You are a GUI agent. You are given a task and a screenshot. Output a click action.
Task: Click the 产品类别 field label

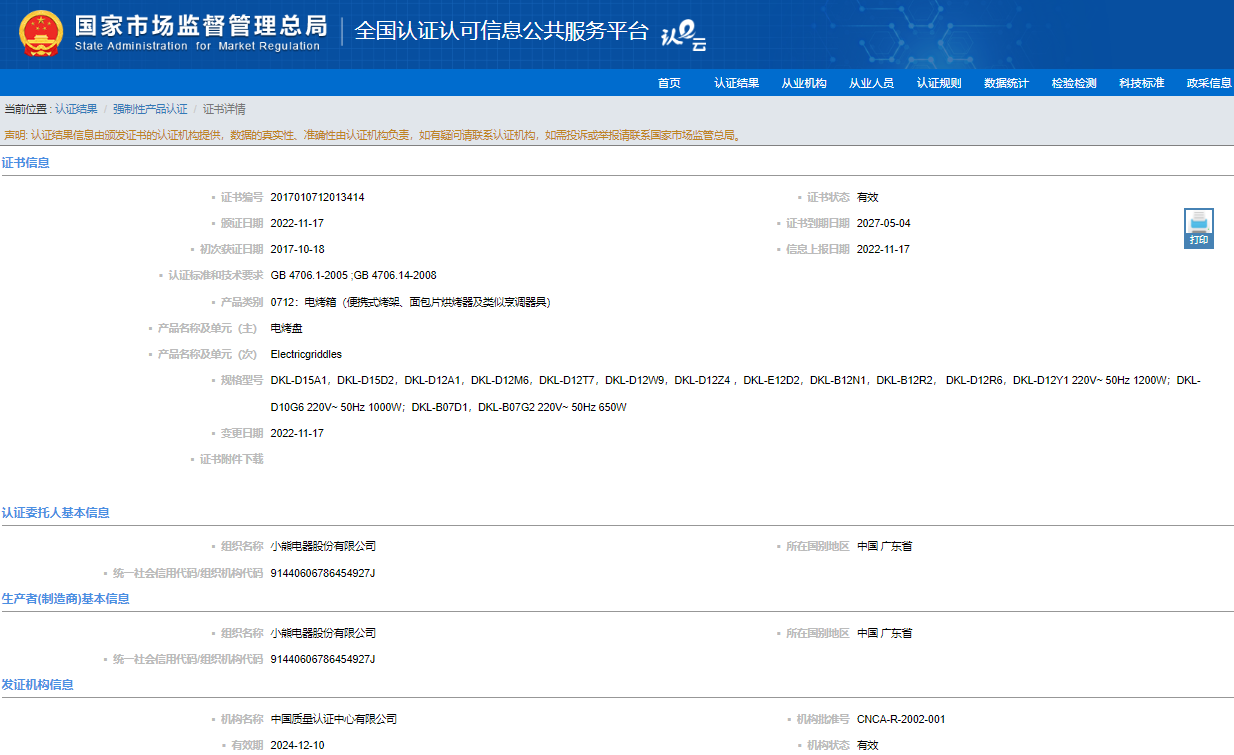pos(242,302)
